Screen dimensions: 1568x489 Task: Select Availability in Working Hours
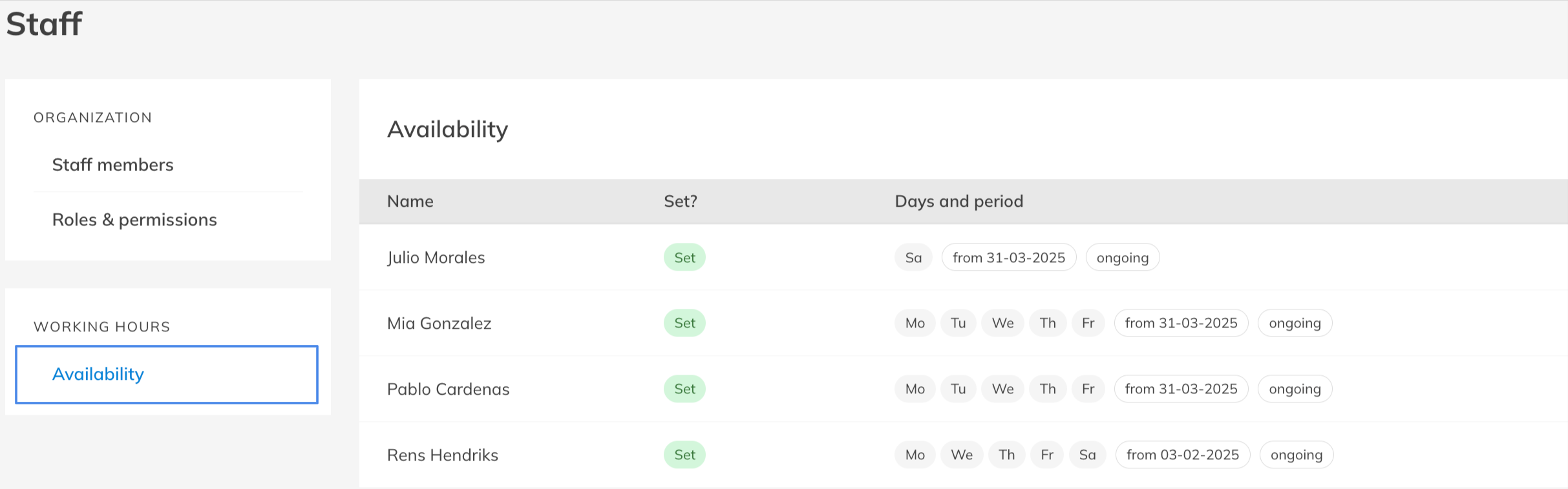(x=98, y=374)
